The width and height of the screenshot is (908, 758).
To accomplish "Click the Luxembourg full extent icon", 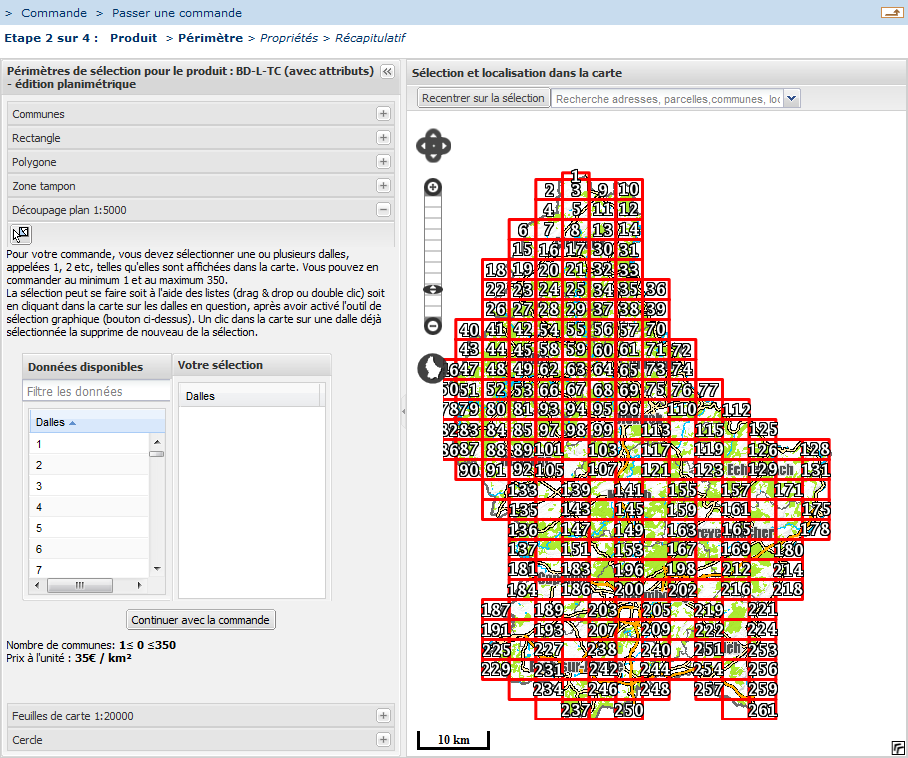I will [x=431, y=368].
